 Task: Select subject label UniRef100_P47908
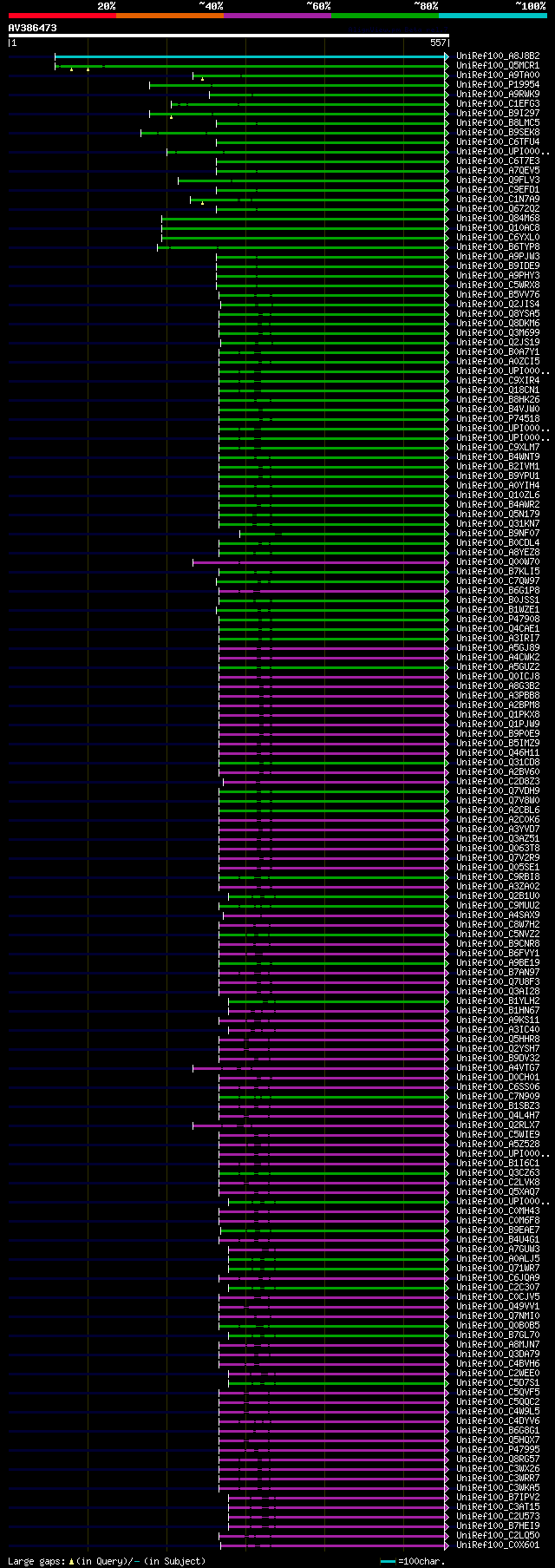(x=498, y=620)
